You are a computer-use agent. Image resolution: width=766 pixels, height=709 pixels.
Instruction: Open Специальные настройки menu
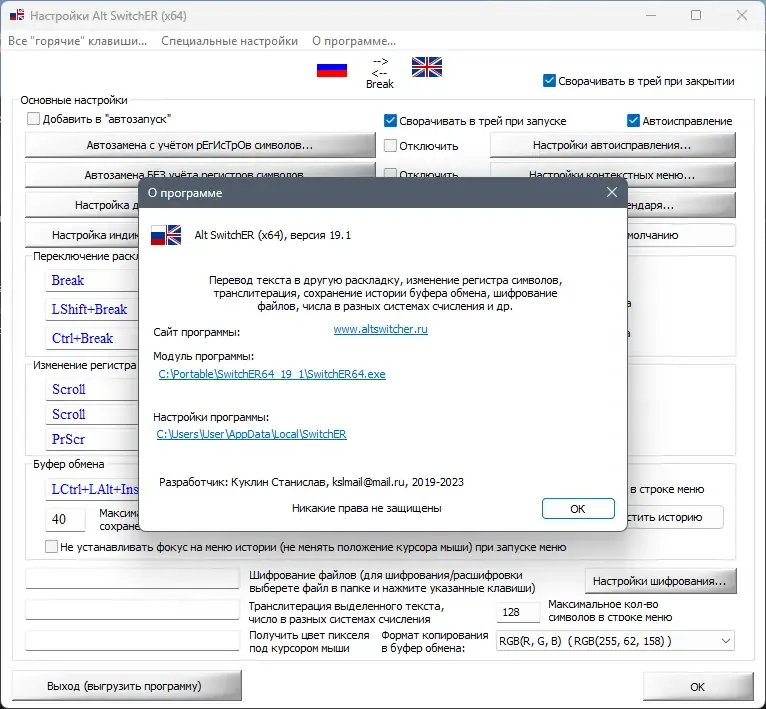(x=229, y=41)
